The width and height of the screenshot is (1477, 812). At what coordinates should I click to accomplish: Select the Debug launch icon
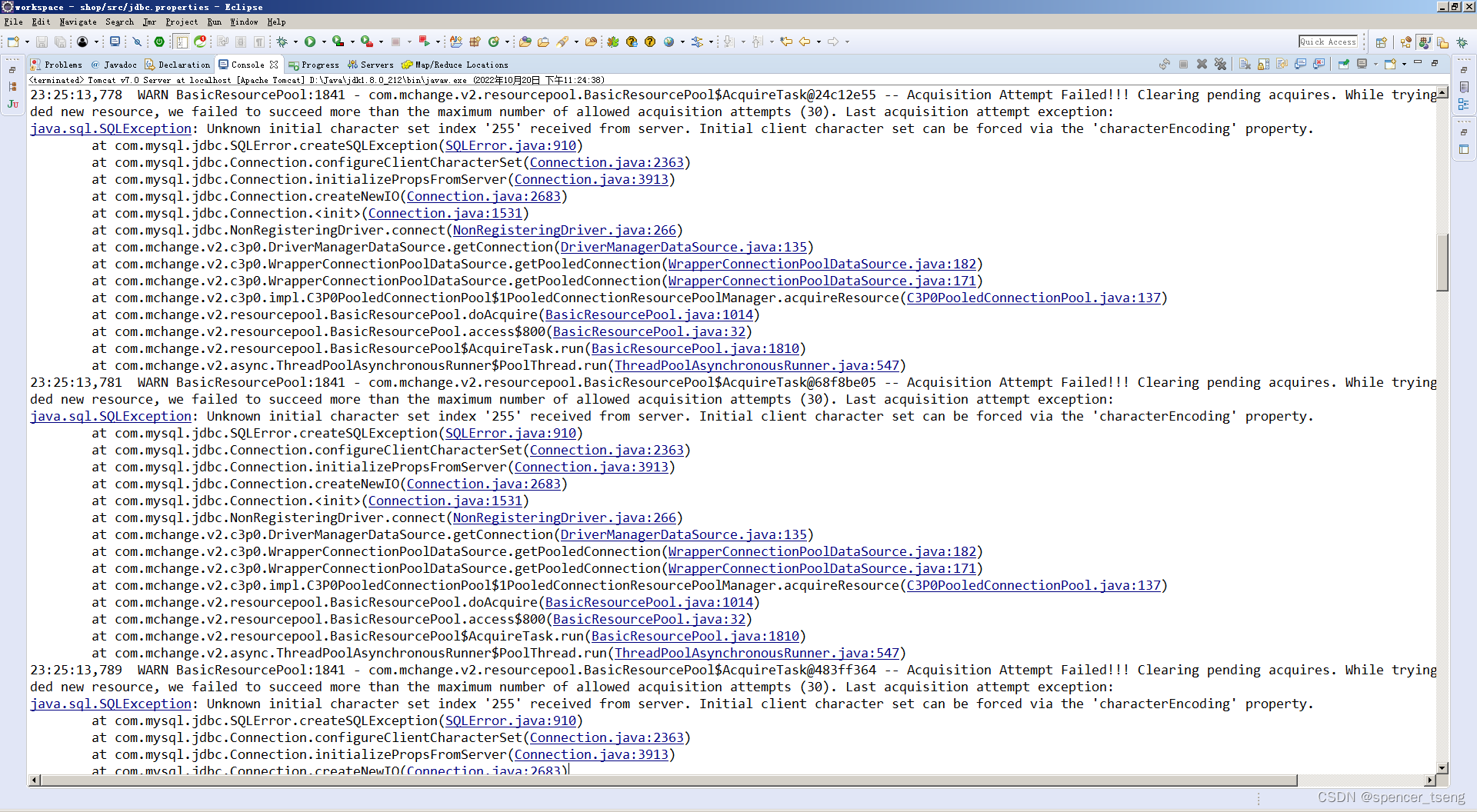pyautogui.click(x=282, y=42)
